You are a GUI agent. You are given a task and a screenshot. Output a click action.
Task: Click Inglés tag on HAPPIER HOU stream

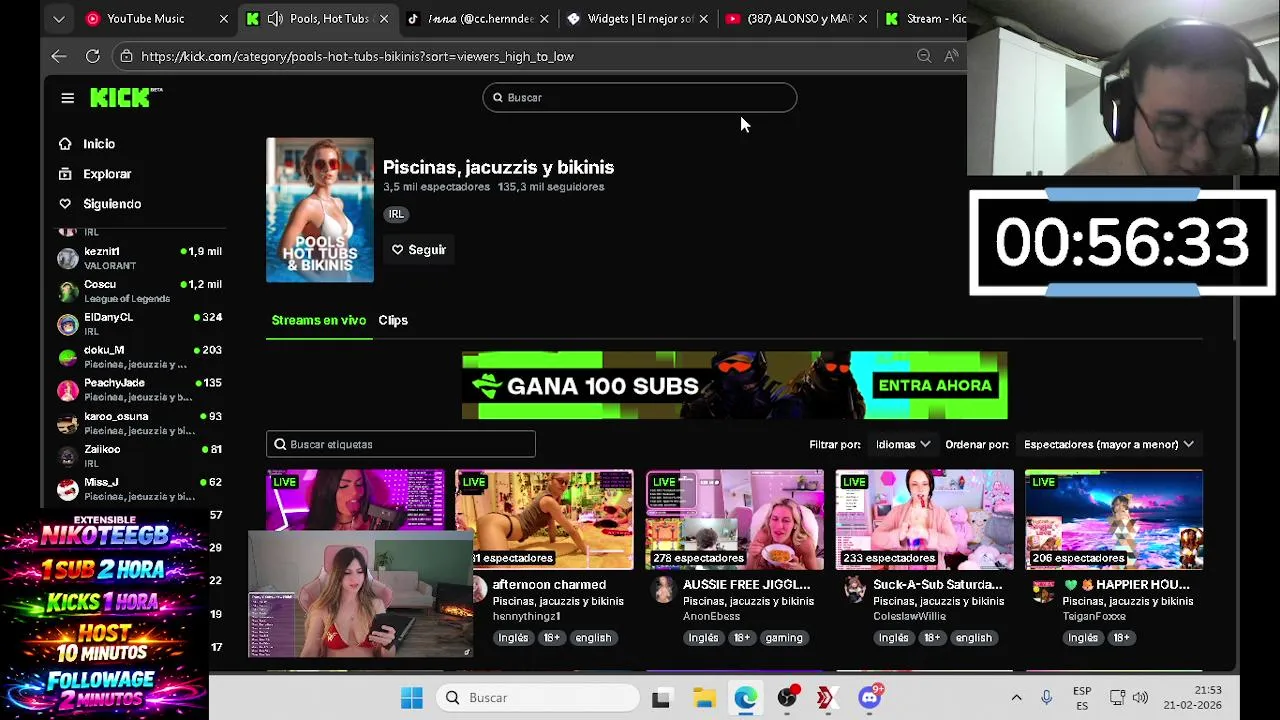coord(1083,638)
